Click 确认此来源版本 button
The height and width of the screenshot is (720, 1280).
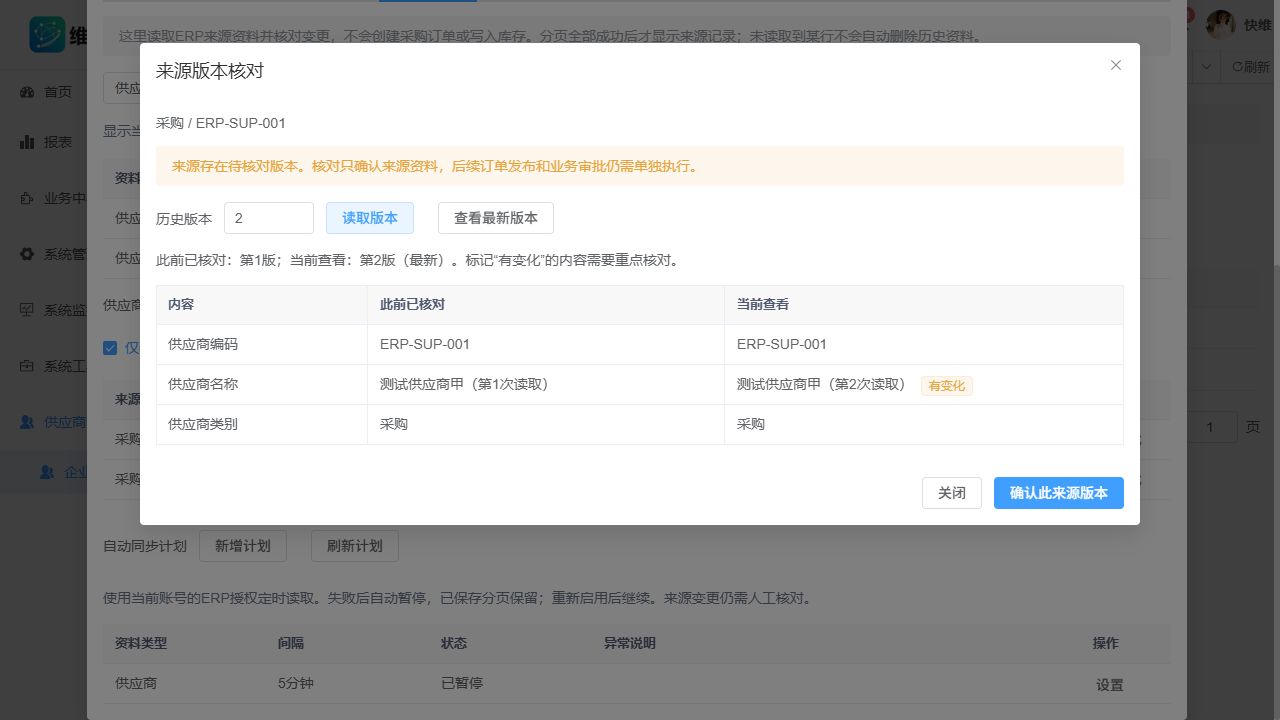click(x=1059, y=493)
